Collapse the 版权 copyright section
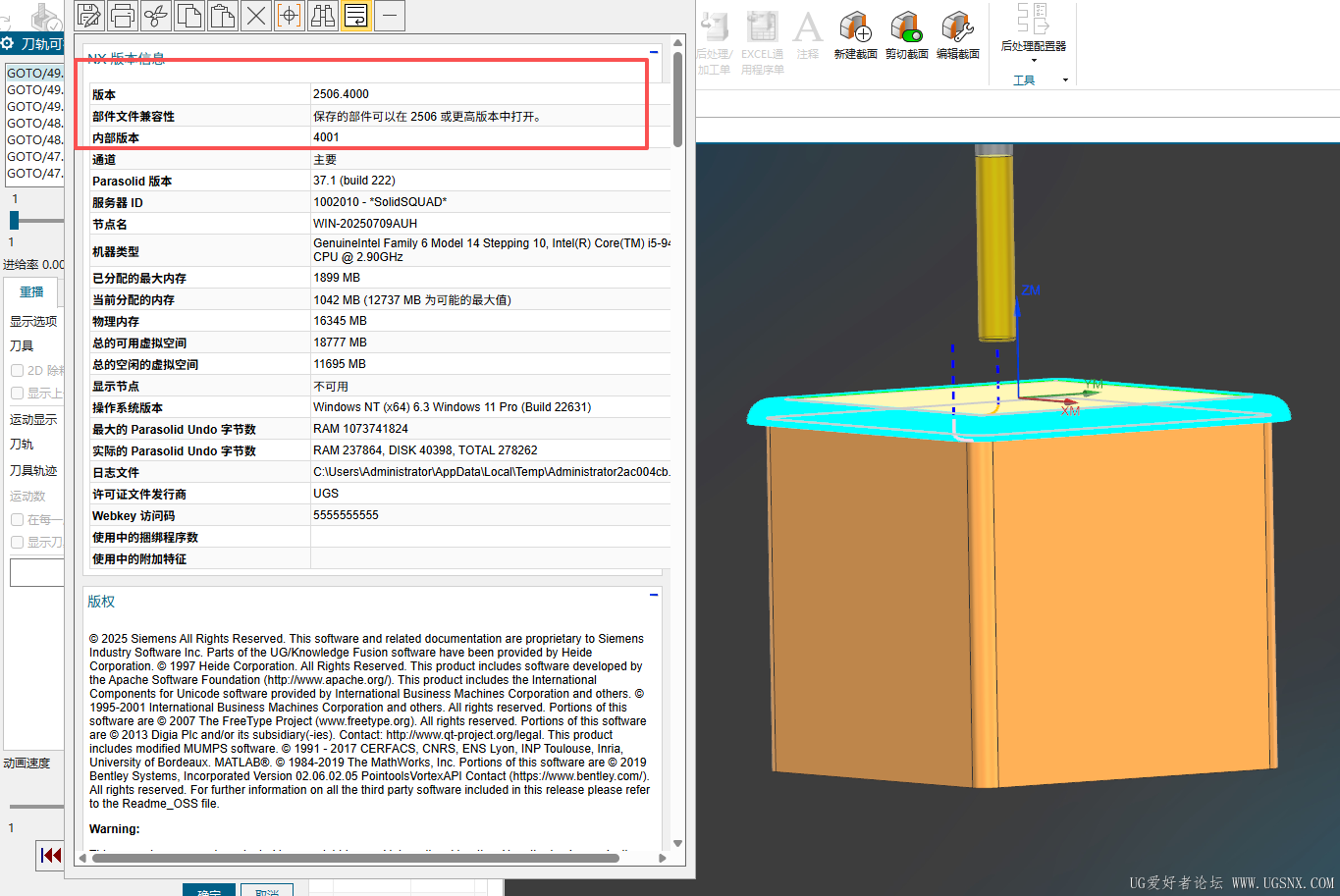The image size is (1340, 896). 654,595
